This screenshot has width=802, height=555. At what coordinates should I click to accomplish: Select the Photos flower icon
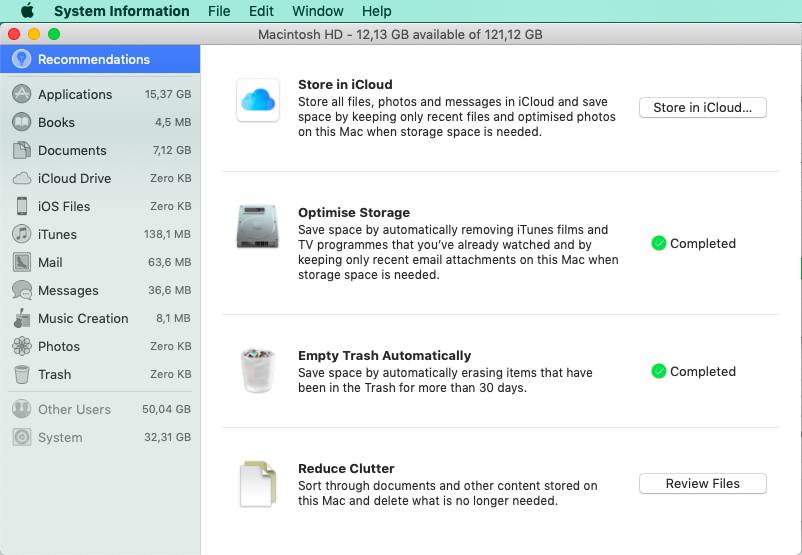point(21,346)
